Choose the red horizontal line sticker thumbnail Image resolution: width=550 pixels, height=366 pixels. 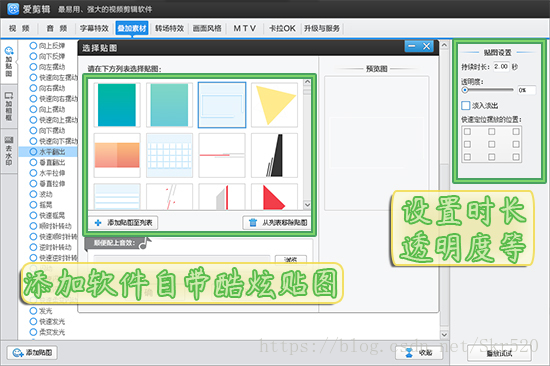click(x=222, y=155)
